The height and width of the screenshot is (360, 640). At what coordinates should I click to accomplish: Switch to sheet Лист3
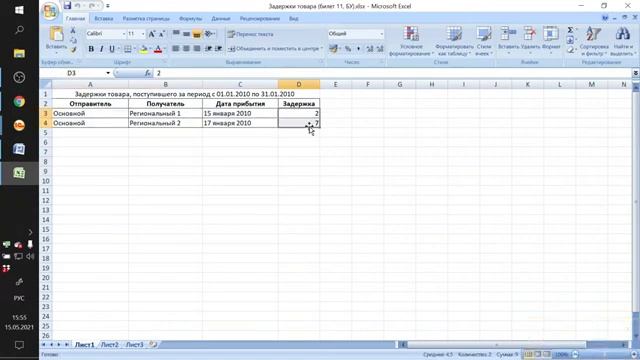pos(134,345)
